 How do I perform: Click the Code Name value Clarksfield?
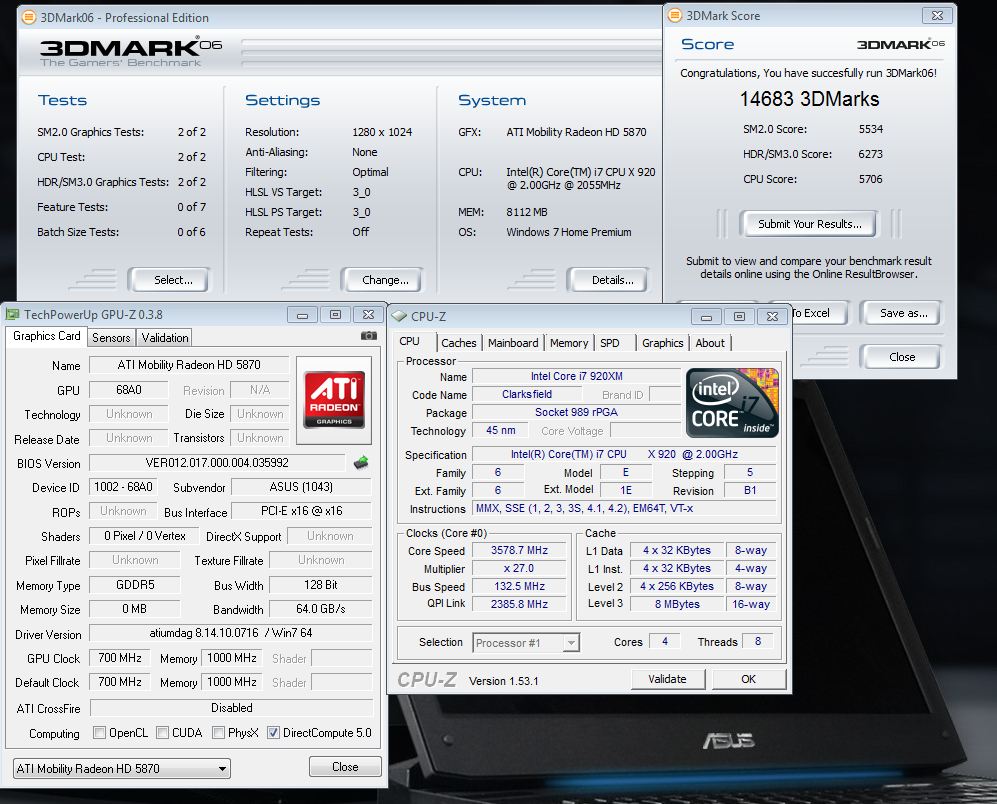526,394
